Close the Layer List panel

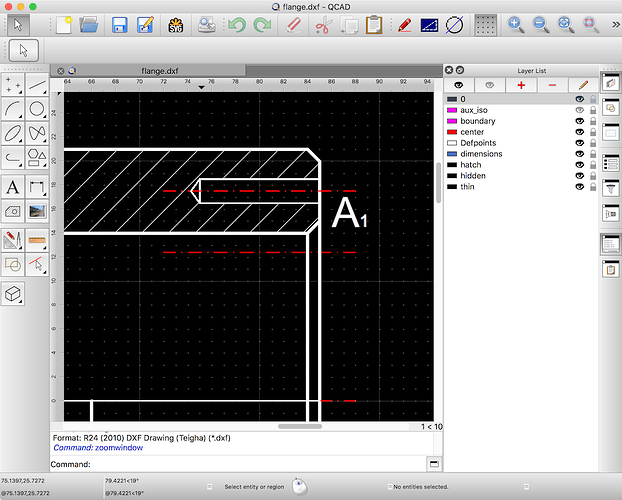[449, 70]
